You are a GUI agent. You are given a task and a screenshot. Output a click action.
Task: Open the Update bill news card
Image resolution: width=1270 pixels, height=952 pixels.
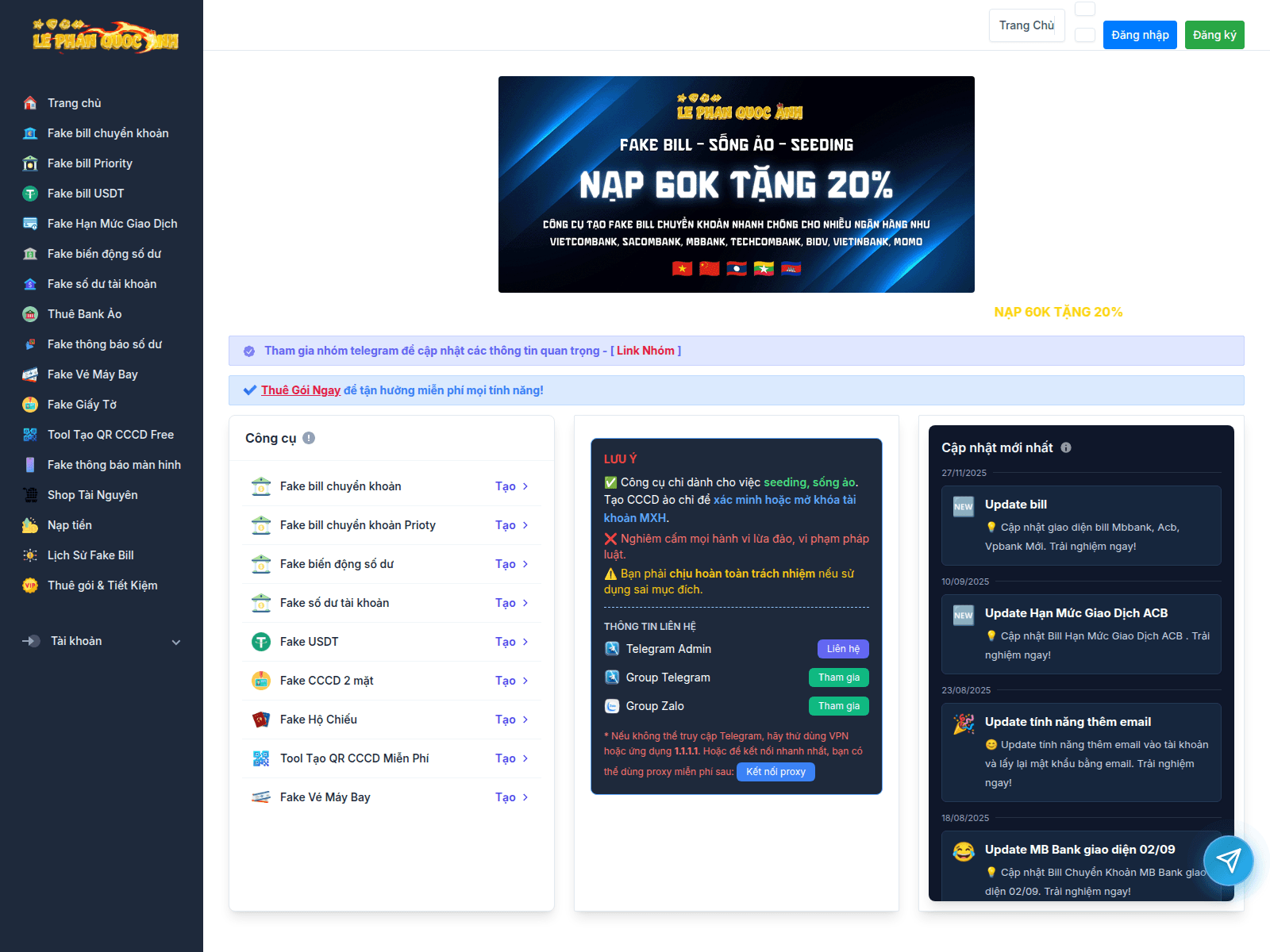pos(1081,525)
